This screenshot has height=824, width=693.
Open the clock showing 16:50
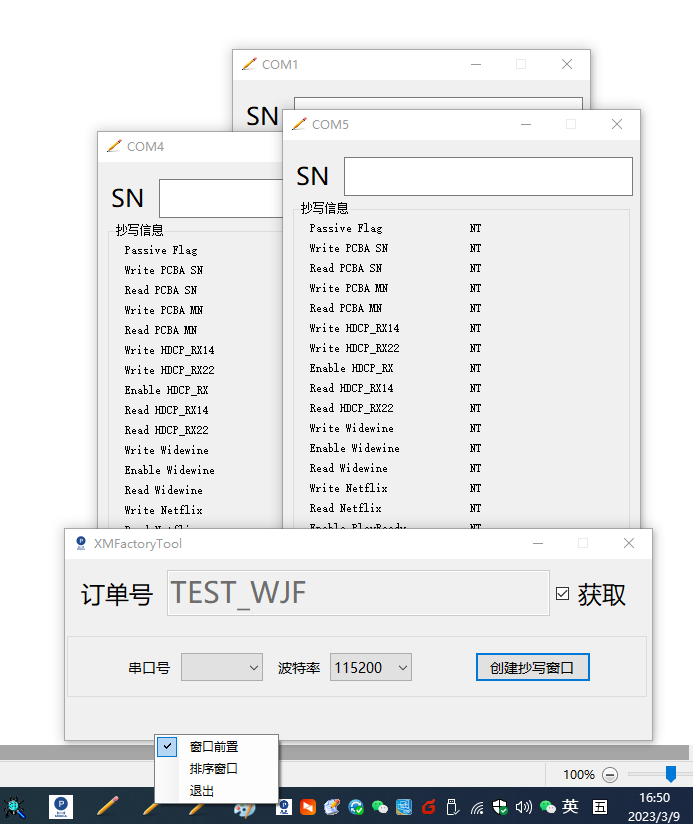click(654, 806)
